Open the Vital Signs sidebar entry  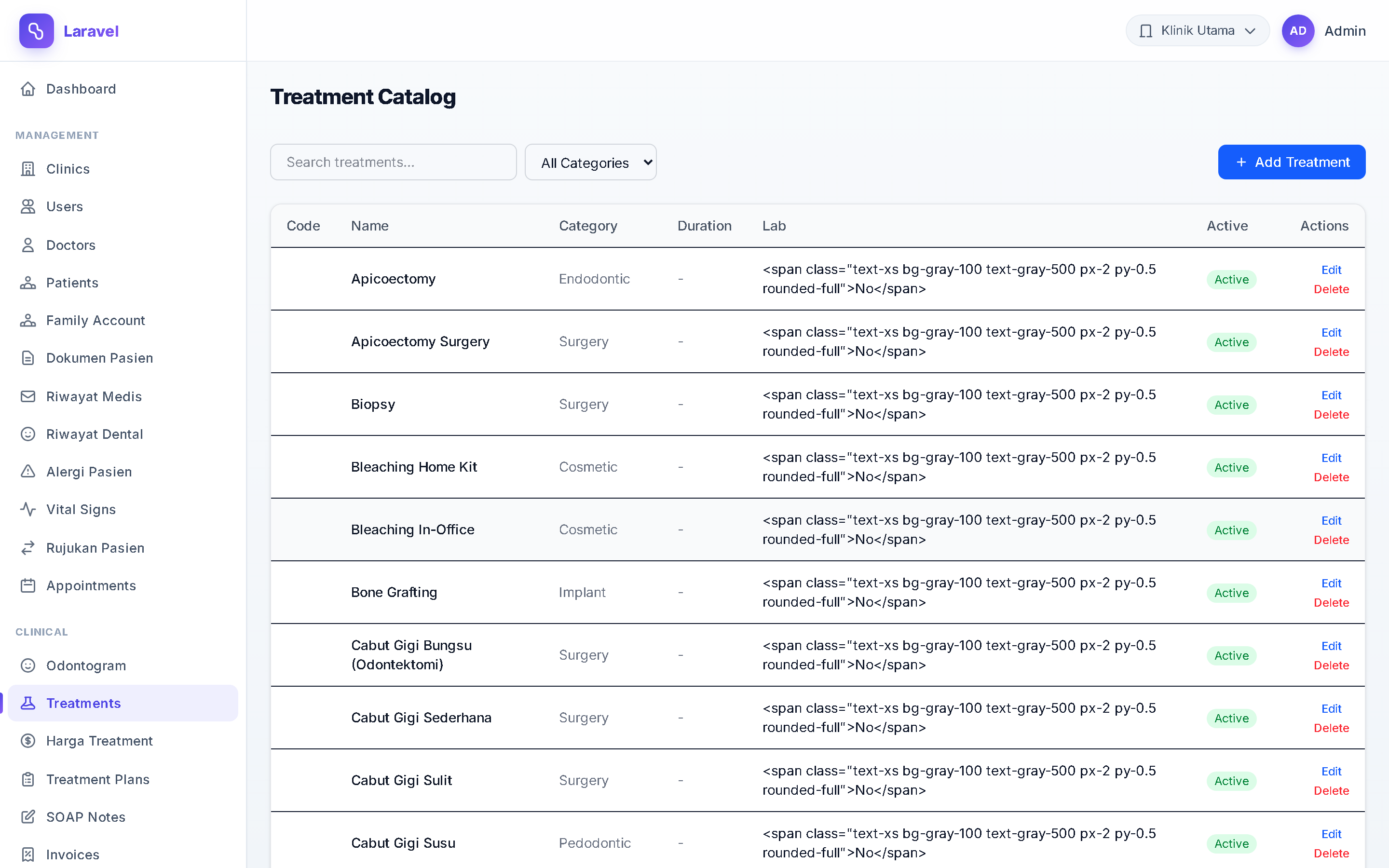pos(123,509)
